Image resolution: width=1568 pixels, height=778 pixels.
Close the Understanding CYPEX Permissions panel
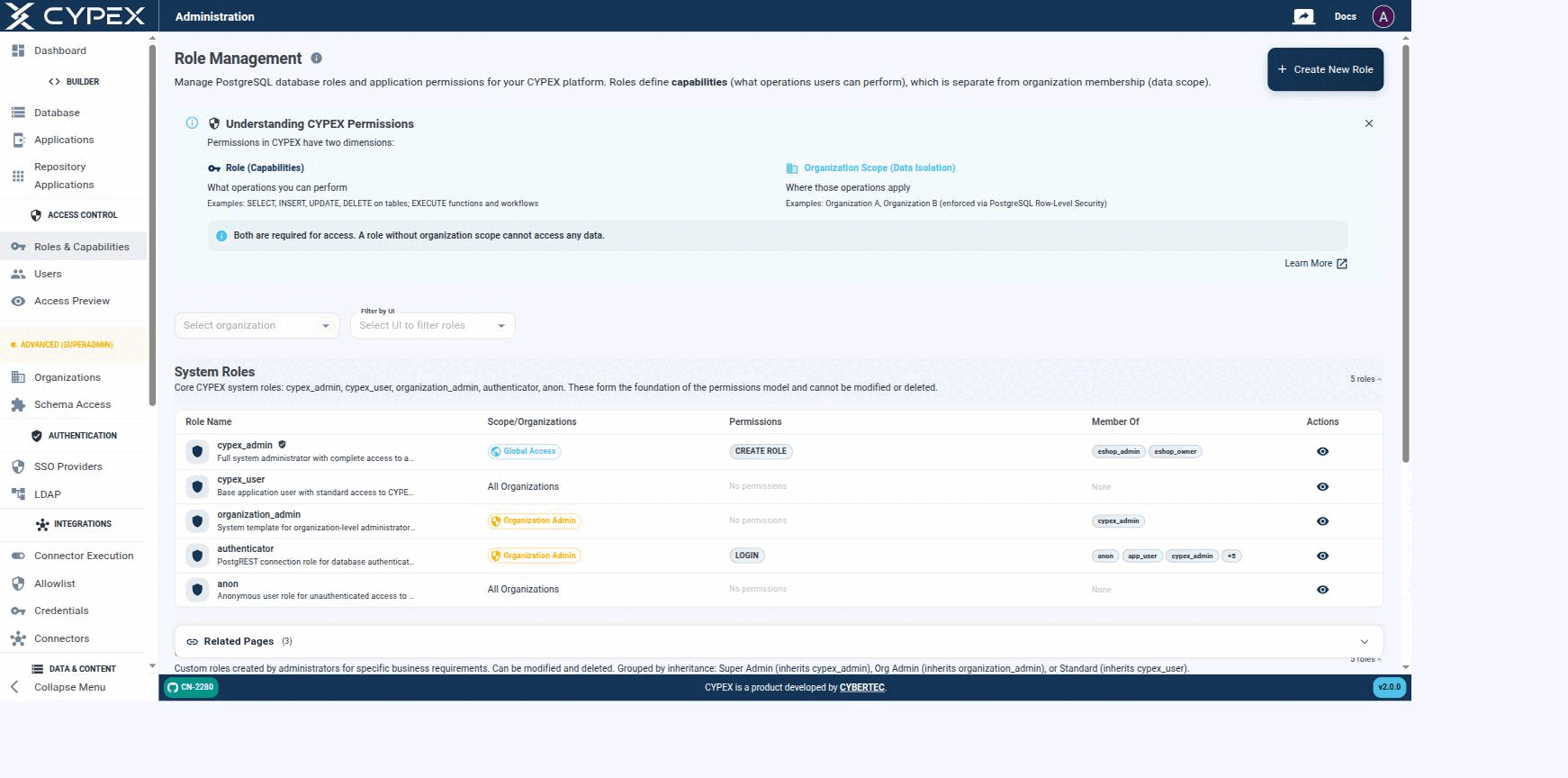click(1369, 123)
